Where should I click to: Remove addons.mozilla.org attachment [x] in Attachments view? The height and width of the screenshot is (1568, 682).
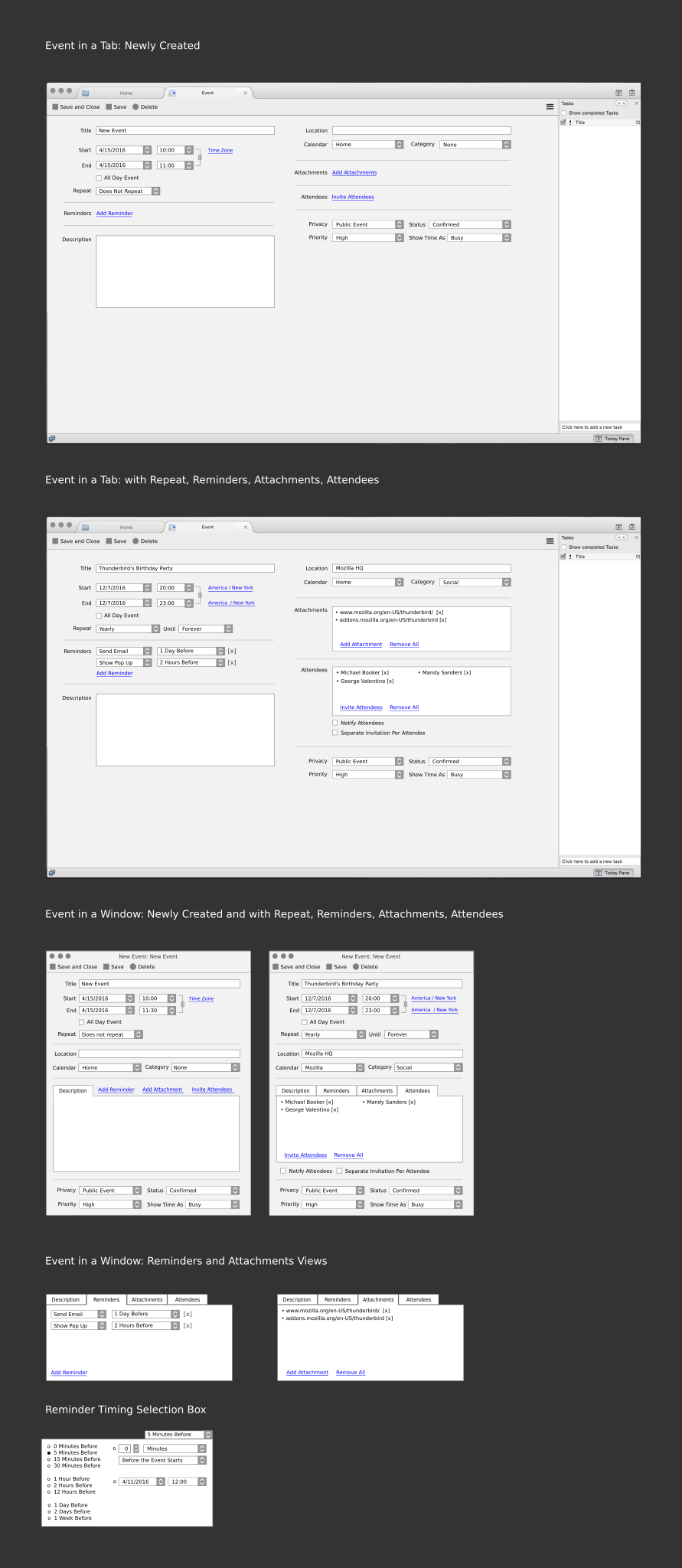[390, 1318]
